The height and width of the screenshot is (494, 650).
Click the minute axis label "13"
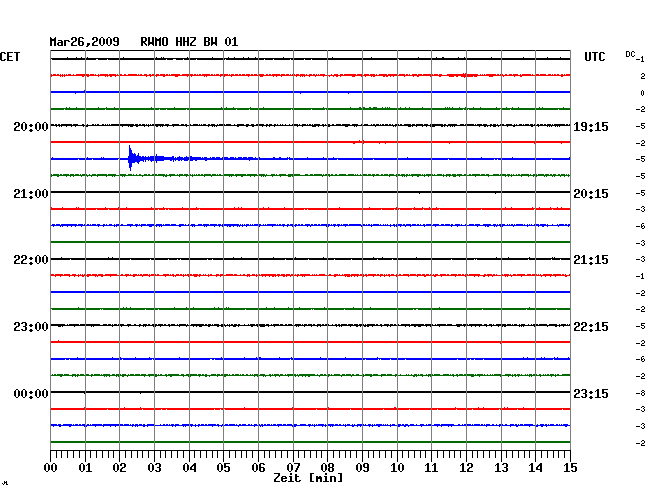tap(501, 468)
